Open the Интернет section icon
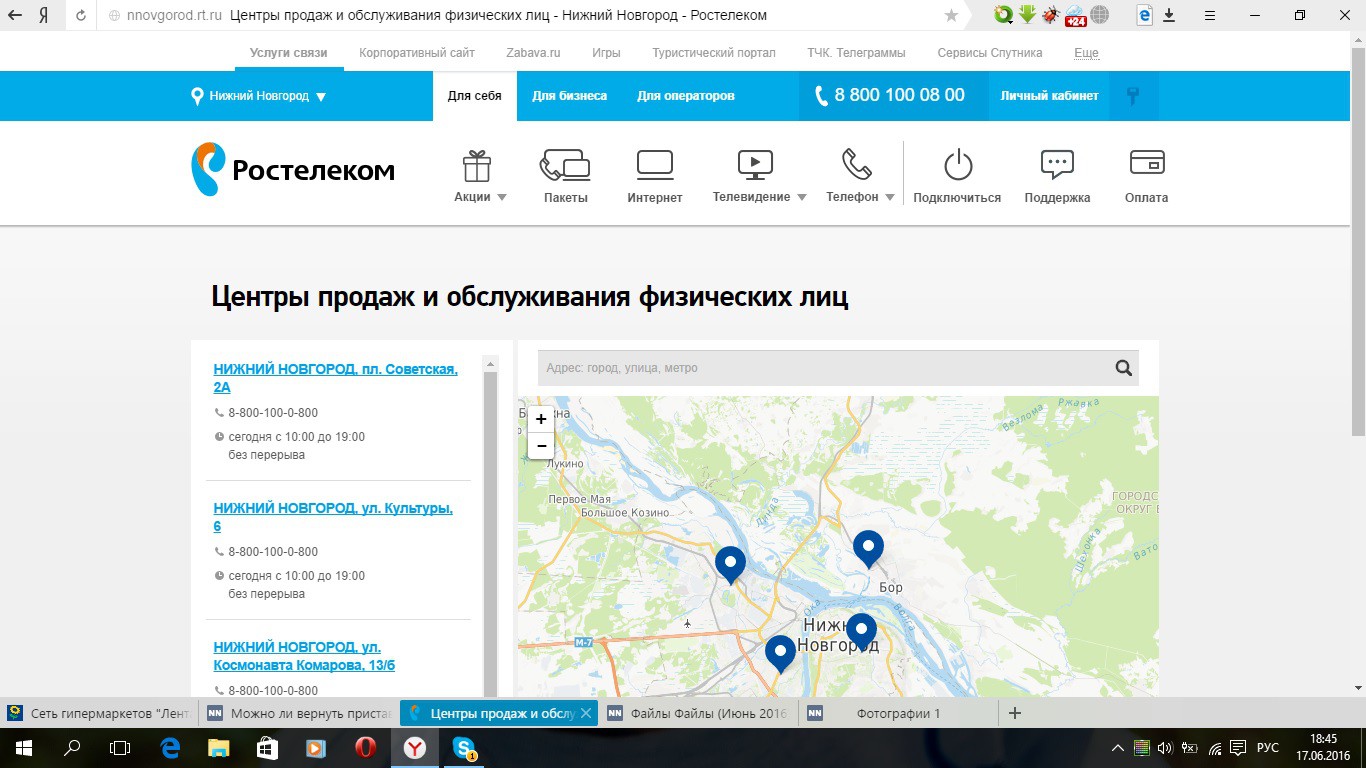 [x=655, y=165]
